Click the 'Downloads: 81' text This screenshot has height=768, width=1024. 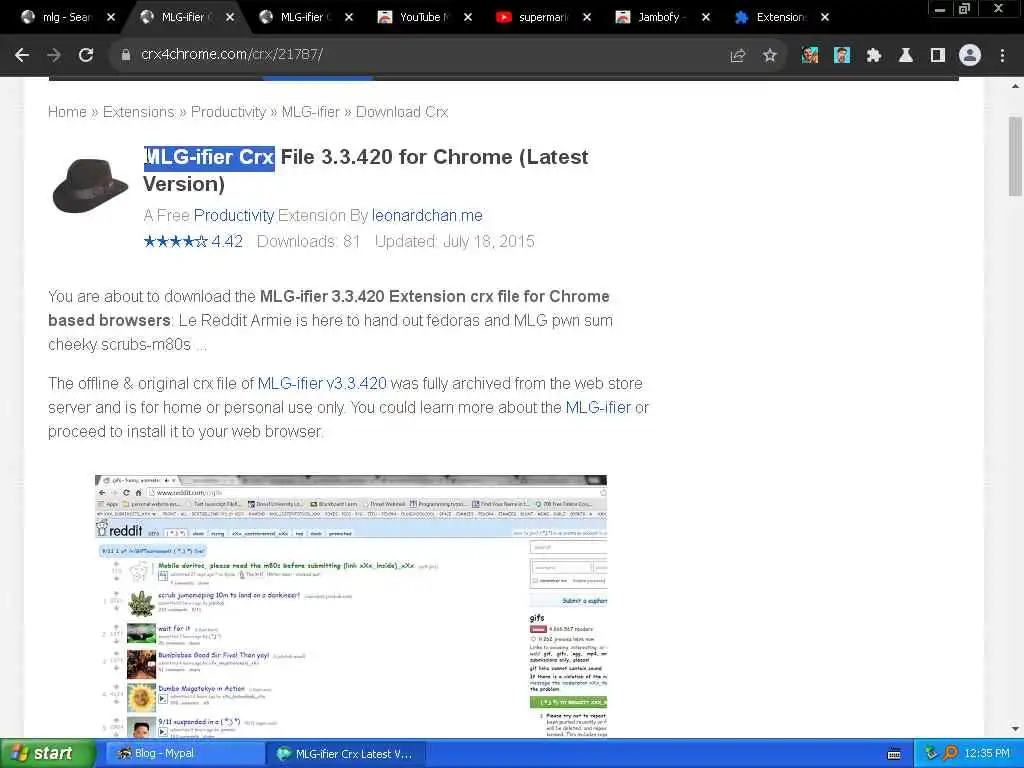point(308,242)
